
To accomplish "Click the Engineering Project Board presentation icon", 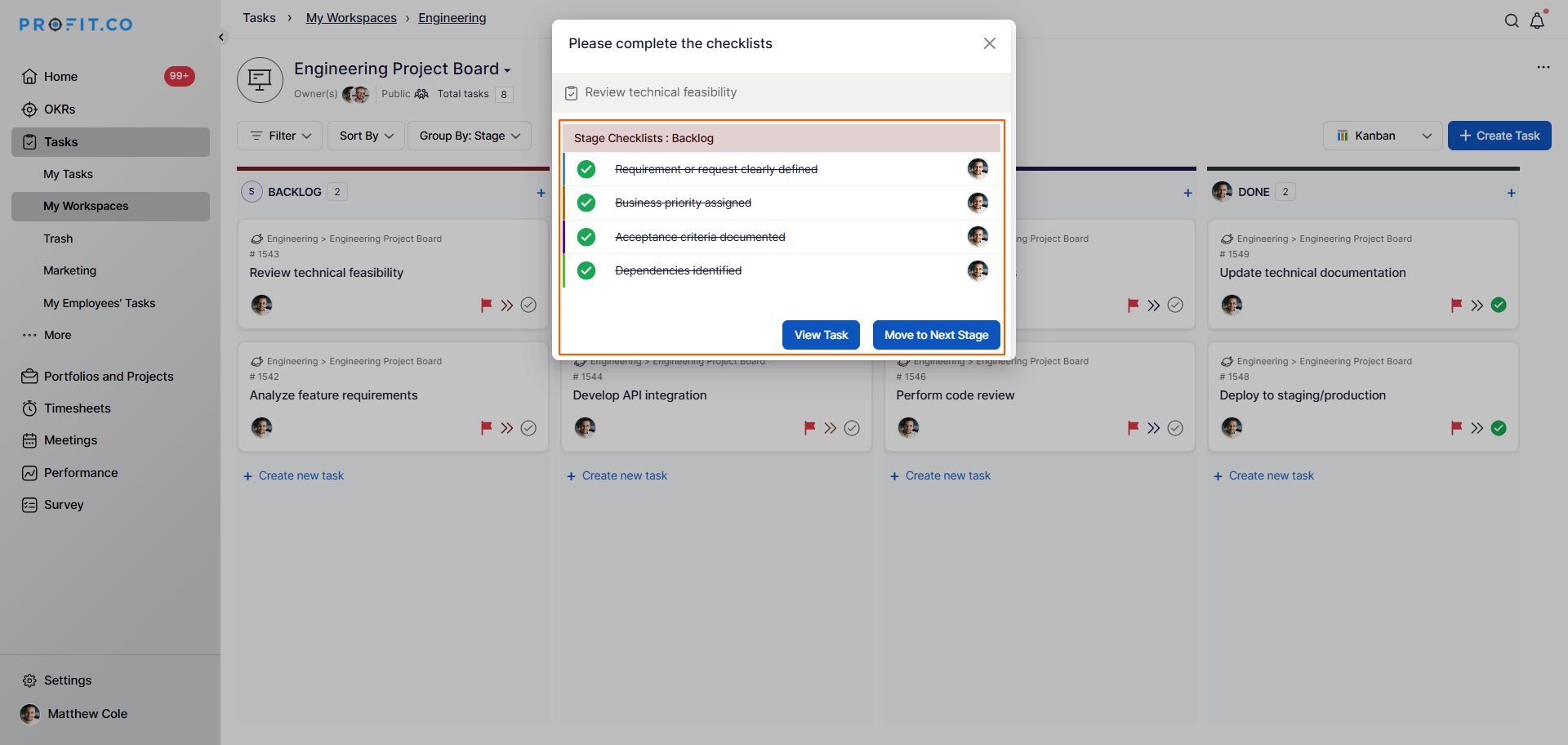I will [260, 80].
